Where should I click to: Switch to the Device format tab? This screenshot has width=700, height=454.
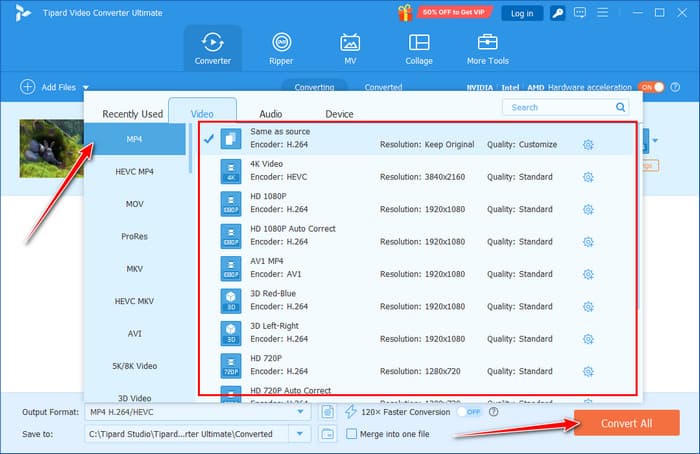[339, 114]
